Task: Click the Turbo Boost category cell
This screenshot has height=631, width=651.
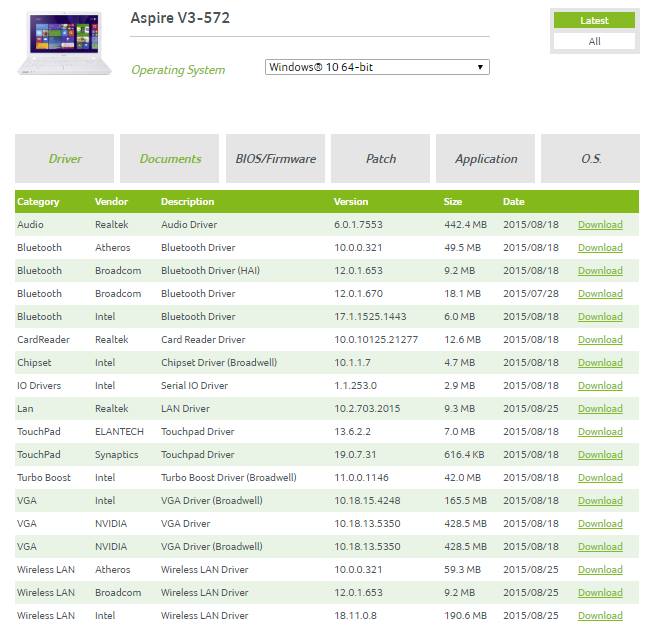Action: pos(44,477)
